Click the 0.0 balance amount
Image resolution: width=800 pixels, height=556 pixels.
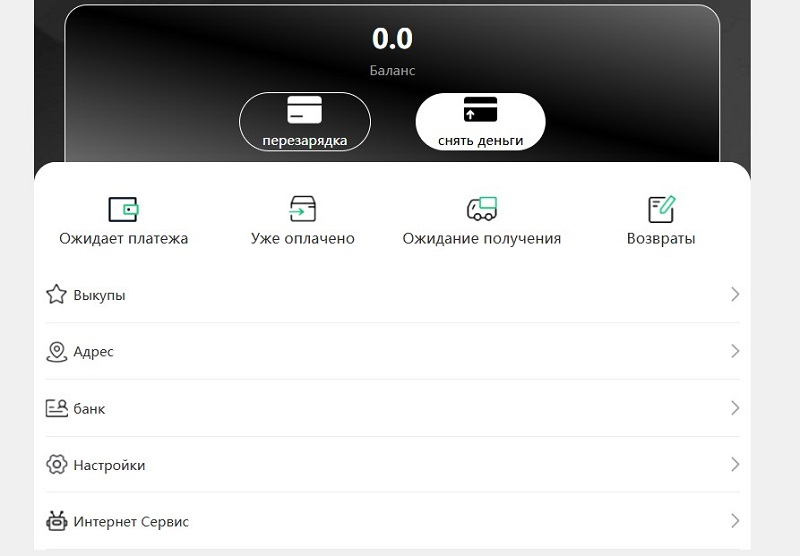pyautogui.click(x=392, y=39)
